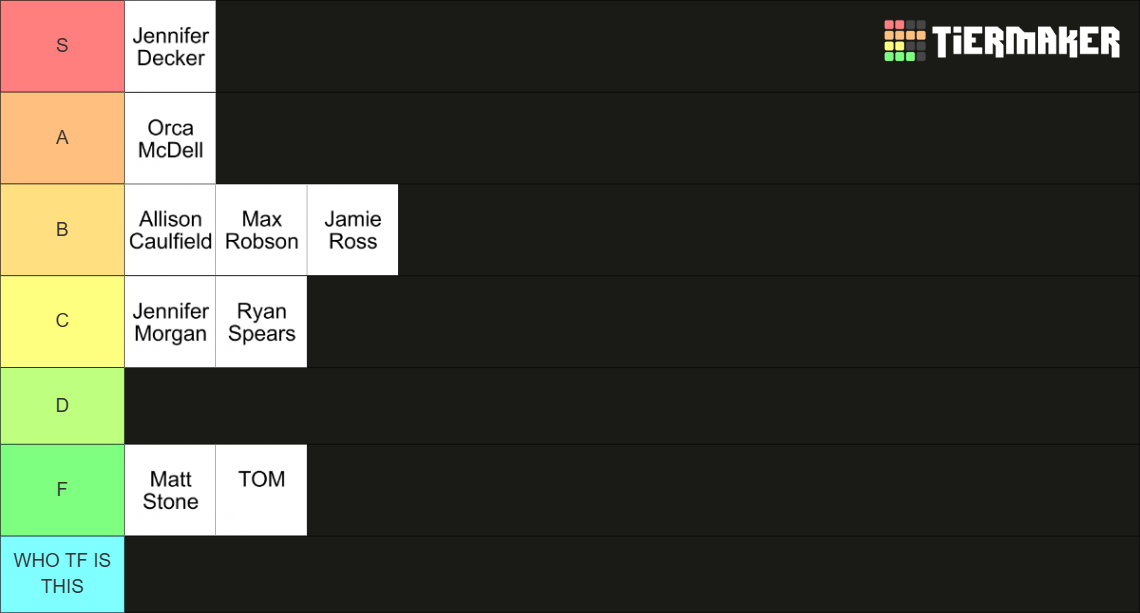Click the Jennifer Morgan tile

(x=170, y=321)
